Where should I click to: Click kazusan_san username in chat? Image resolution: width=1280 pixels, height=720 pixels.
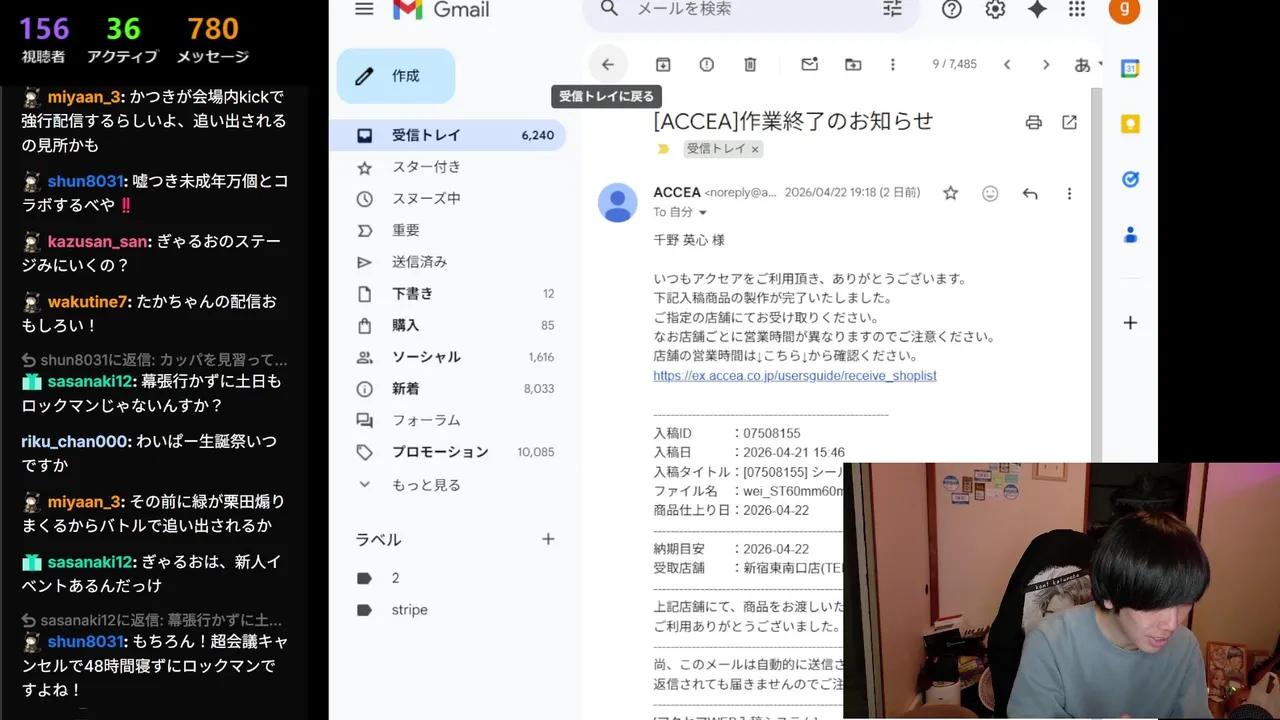tap(98, 241)
